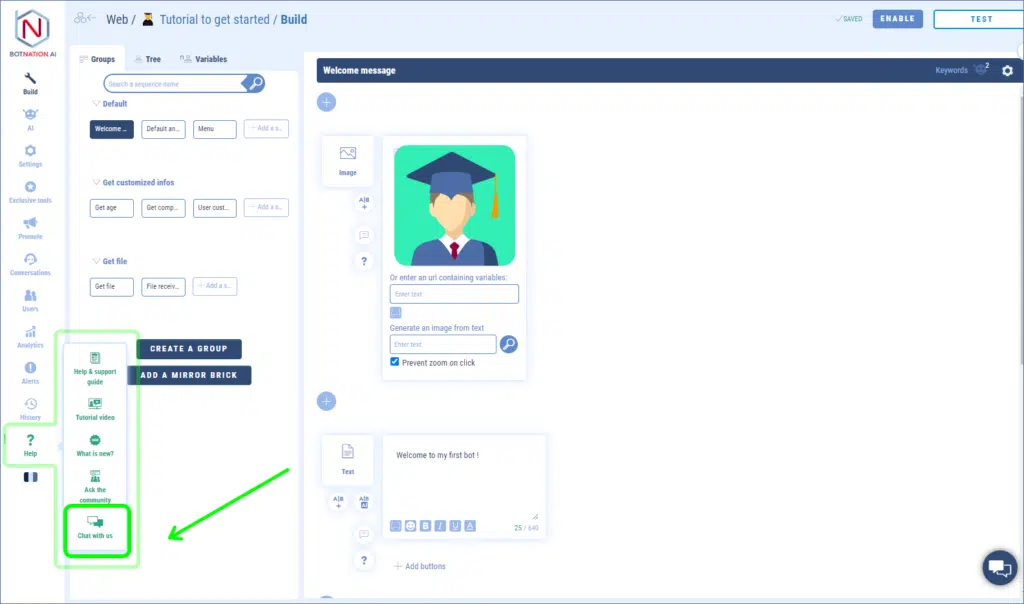Collapse the Get customized infos group

point(96,183)
